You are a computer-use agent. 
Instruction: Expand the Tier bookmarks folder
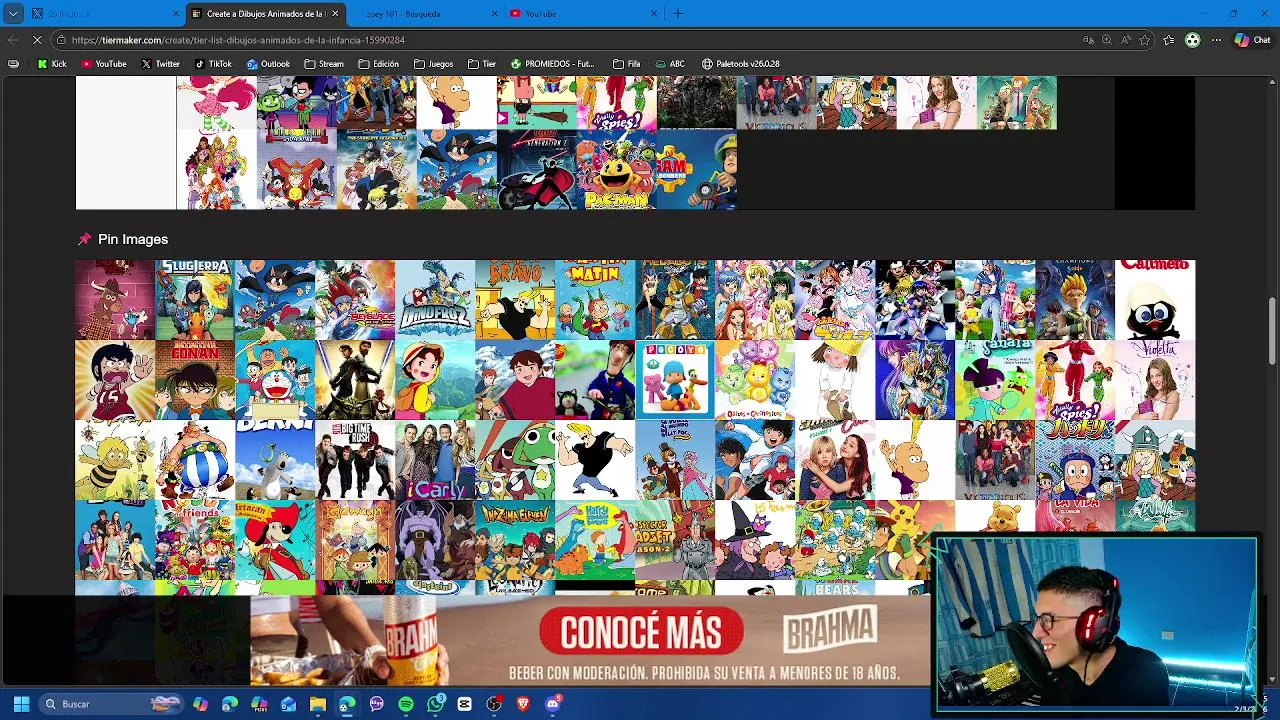pyautogui.click(x=482, y=64)
